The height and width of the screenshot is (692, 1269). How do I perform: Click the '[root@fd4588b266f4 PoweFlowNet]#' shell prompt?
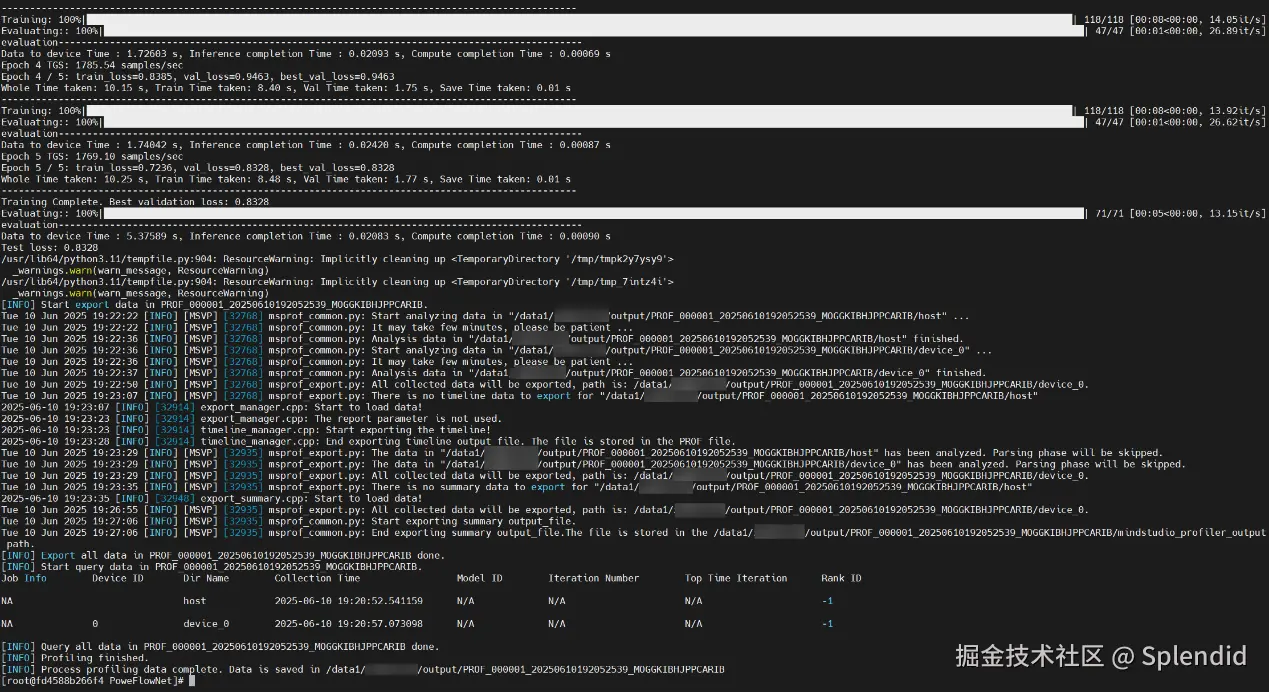tap(93, 681)
